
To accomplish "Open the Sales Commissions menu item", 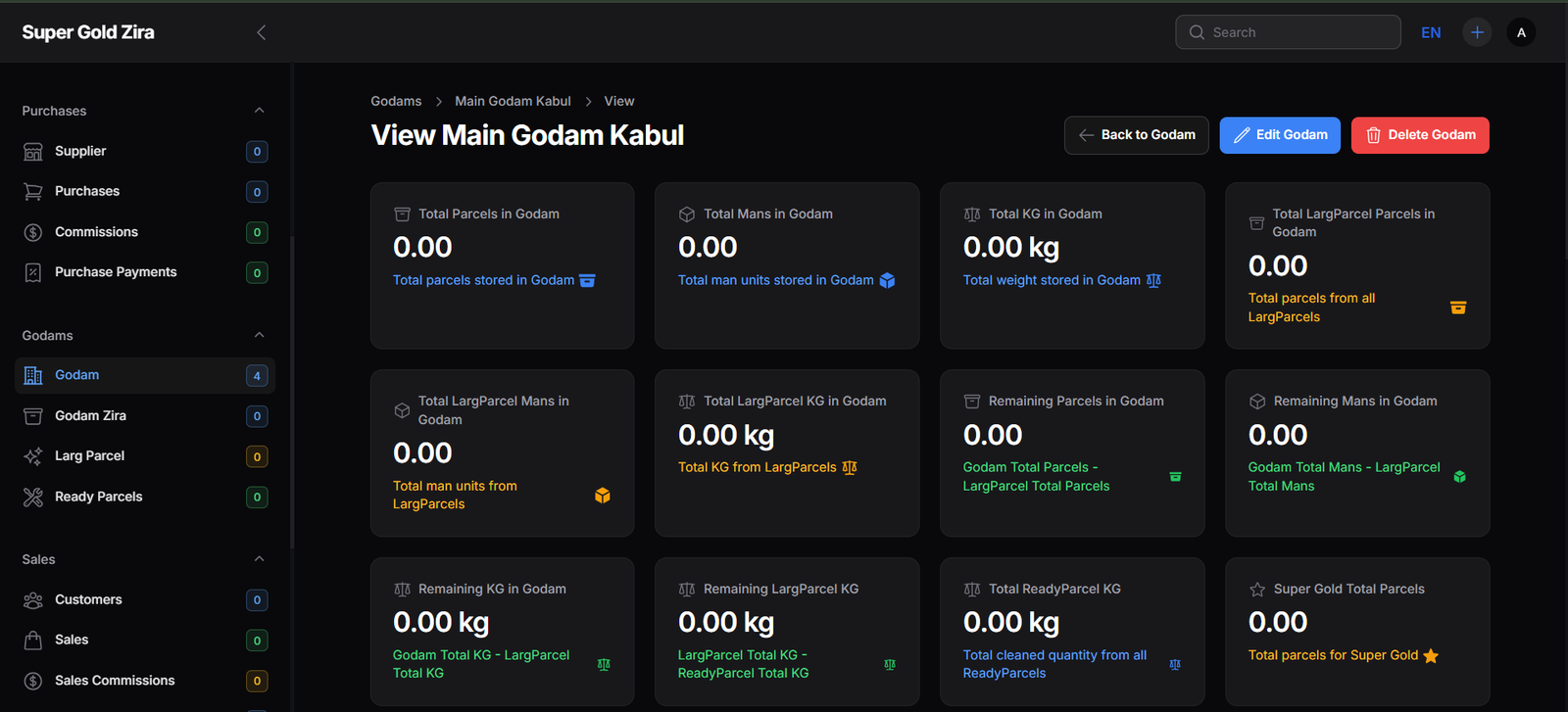I will (x=115, y=681).
